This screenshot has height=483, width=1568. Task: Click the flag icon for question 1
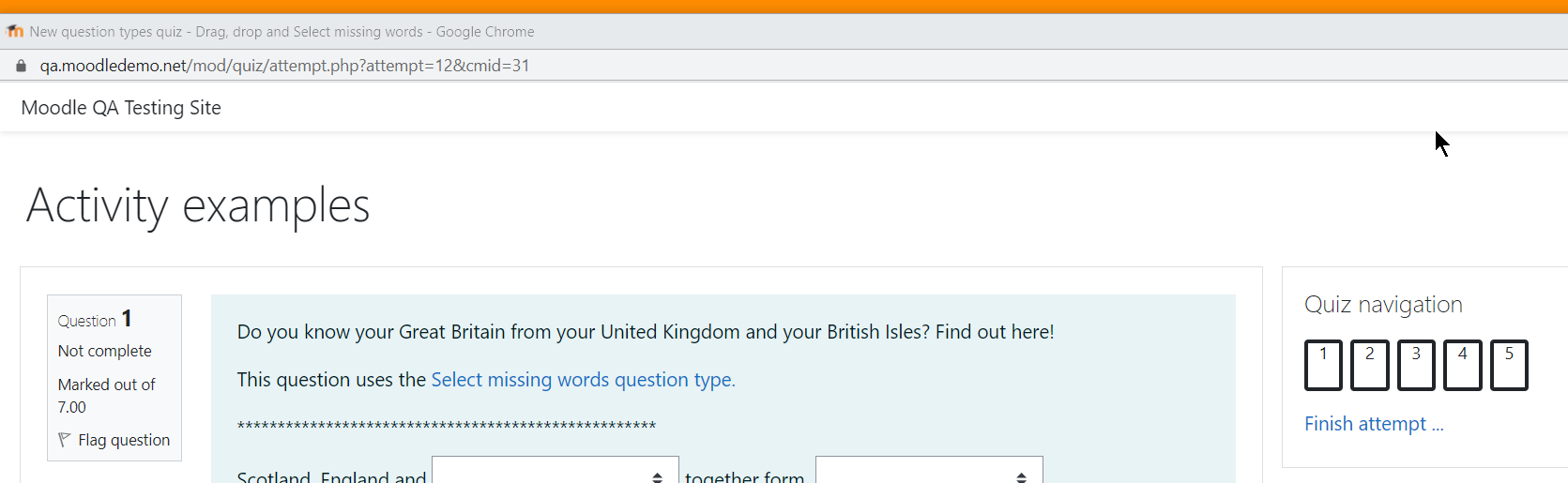65,440
